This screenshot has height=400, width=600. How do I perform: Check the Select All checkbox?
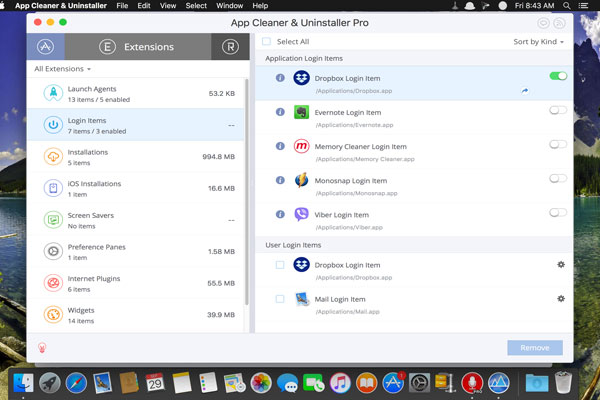(266, 42)
